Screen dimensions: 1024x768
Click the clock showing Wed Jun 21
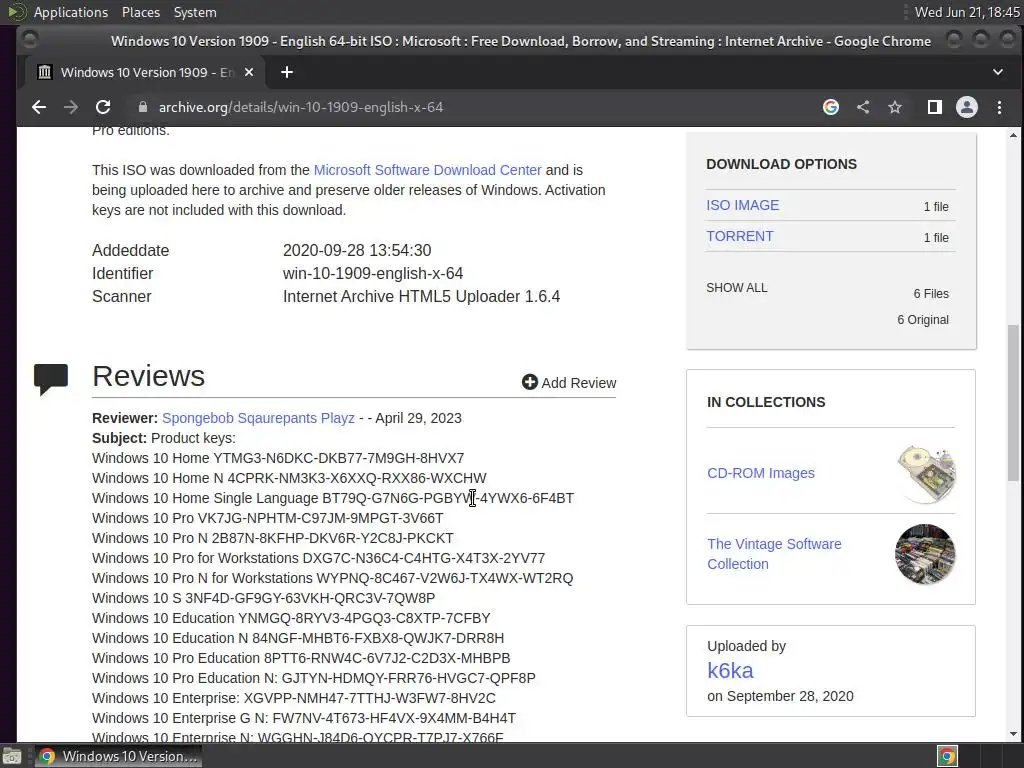click(x=967, y=12)
